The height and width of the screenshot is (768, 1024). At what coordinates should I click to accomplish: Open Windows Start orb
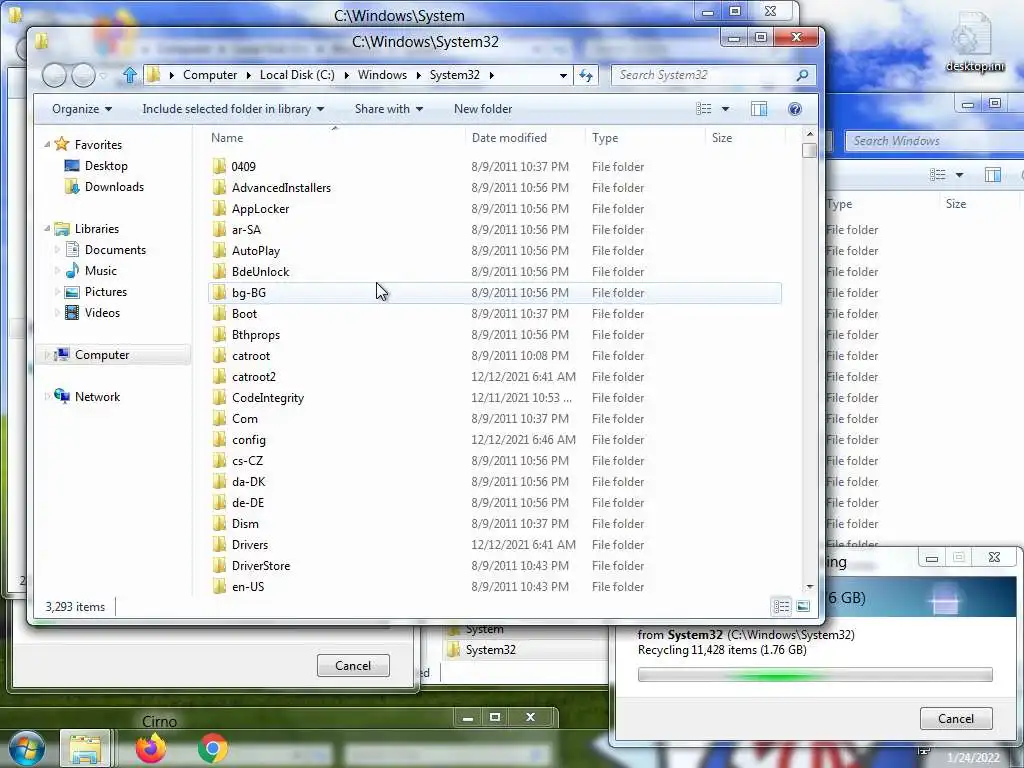[26, 748]
